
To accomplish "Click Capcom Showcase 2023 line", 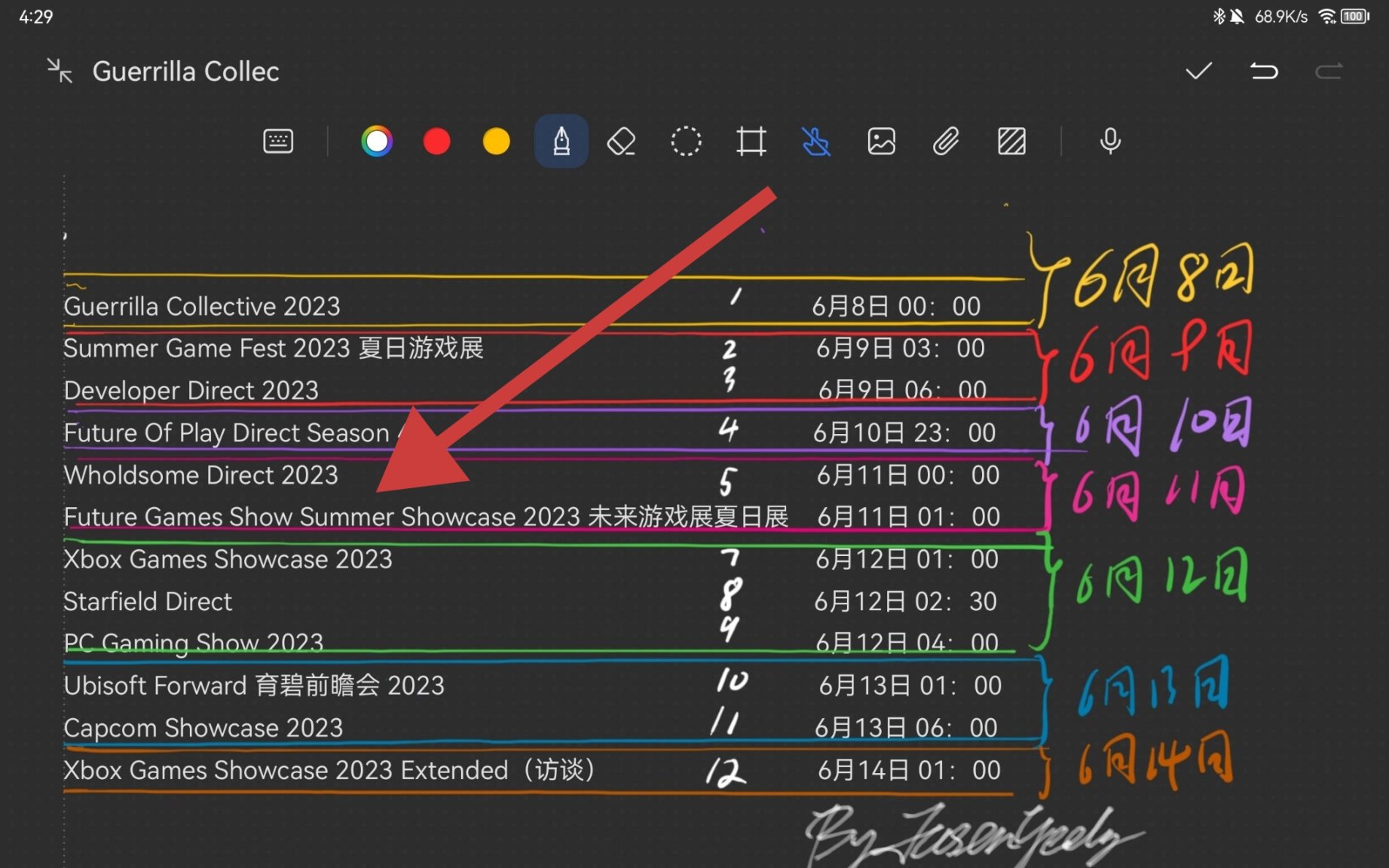I will point(203,728).
